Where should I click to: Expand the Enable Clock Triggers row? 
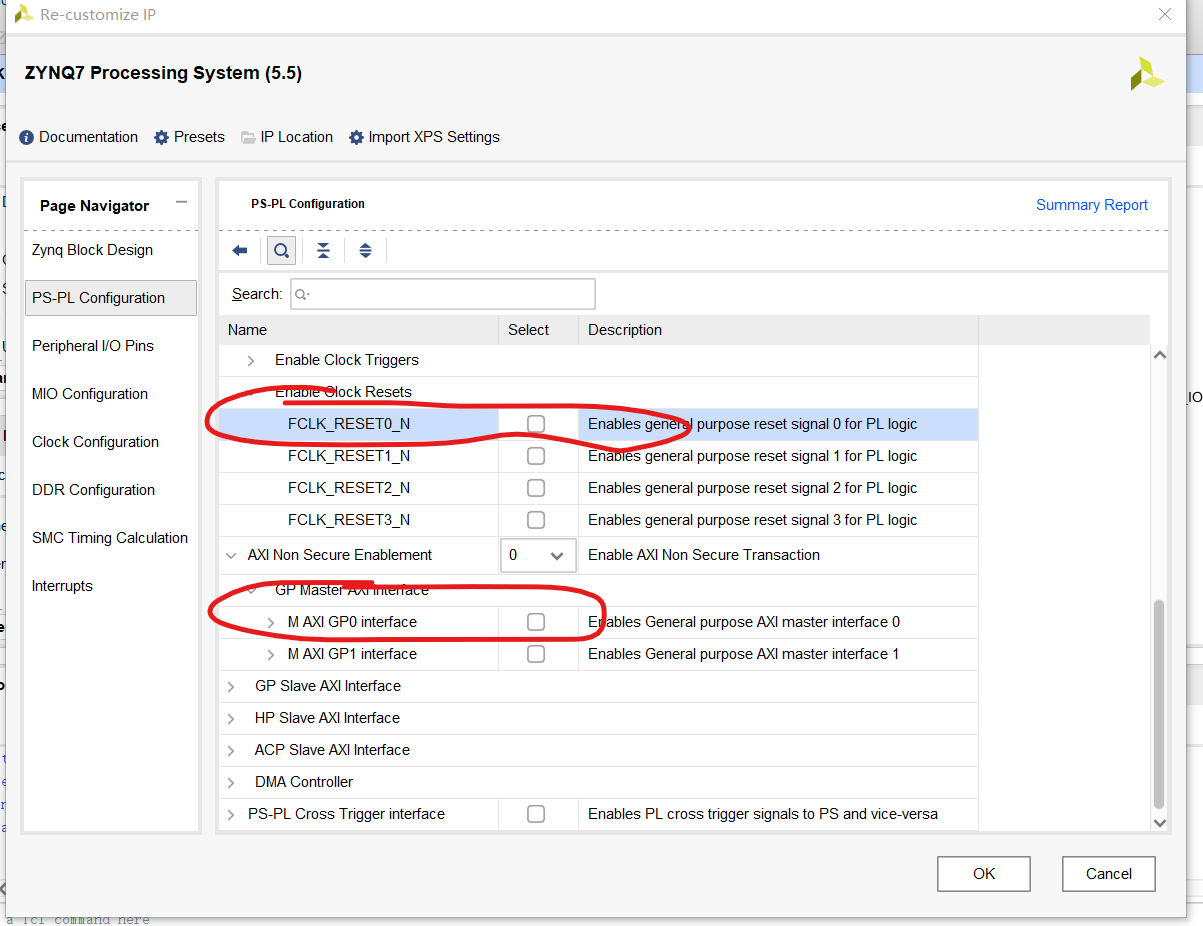click(x=251, y=360)
